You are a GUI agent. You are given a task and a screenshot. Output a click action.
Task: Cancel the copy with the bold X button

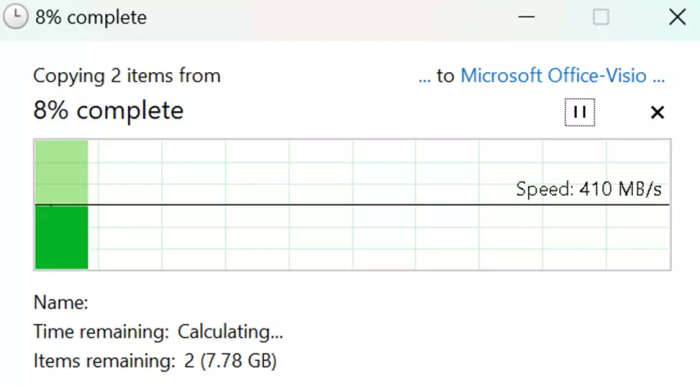[657, 112]
